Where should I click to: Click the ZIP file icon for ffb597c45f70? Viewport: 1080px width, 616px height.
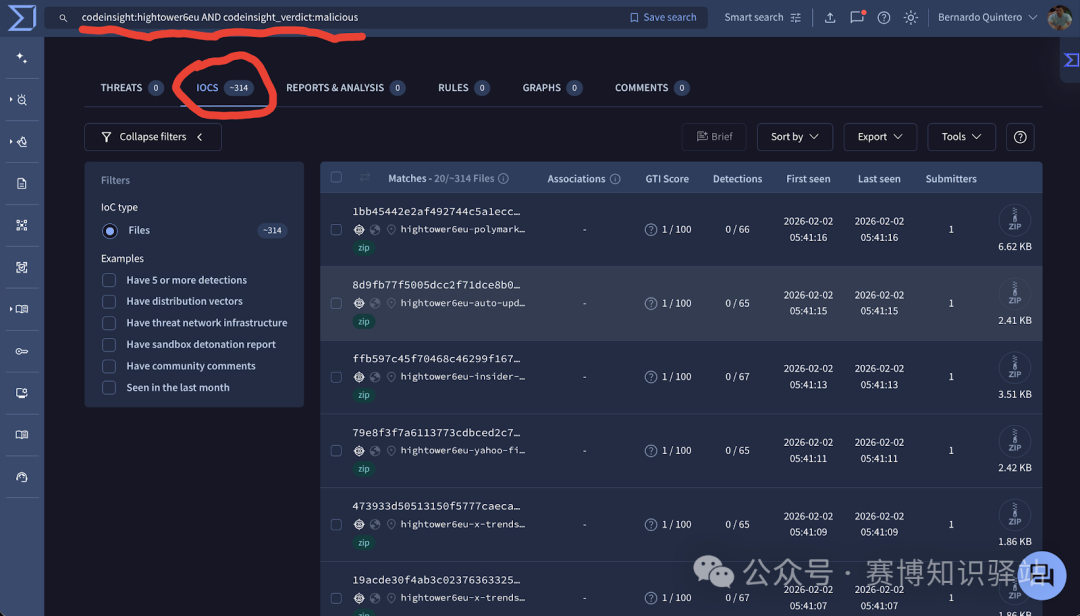pos(1015,368)
